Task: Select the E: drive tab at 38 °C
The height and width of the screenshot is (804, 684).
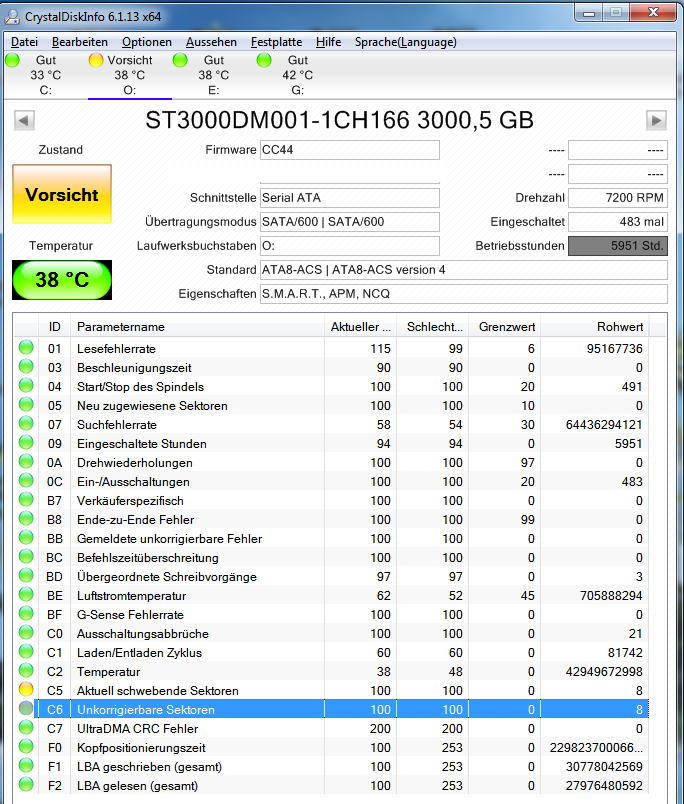Action: pos(214,75)
